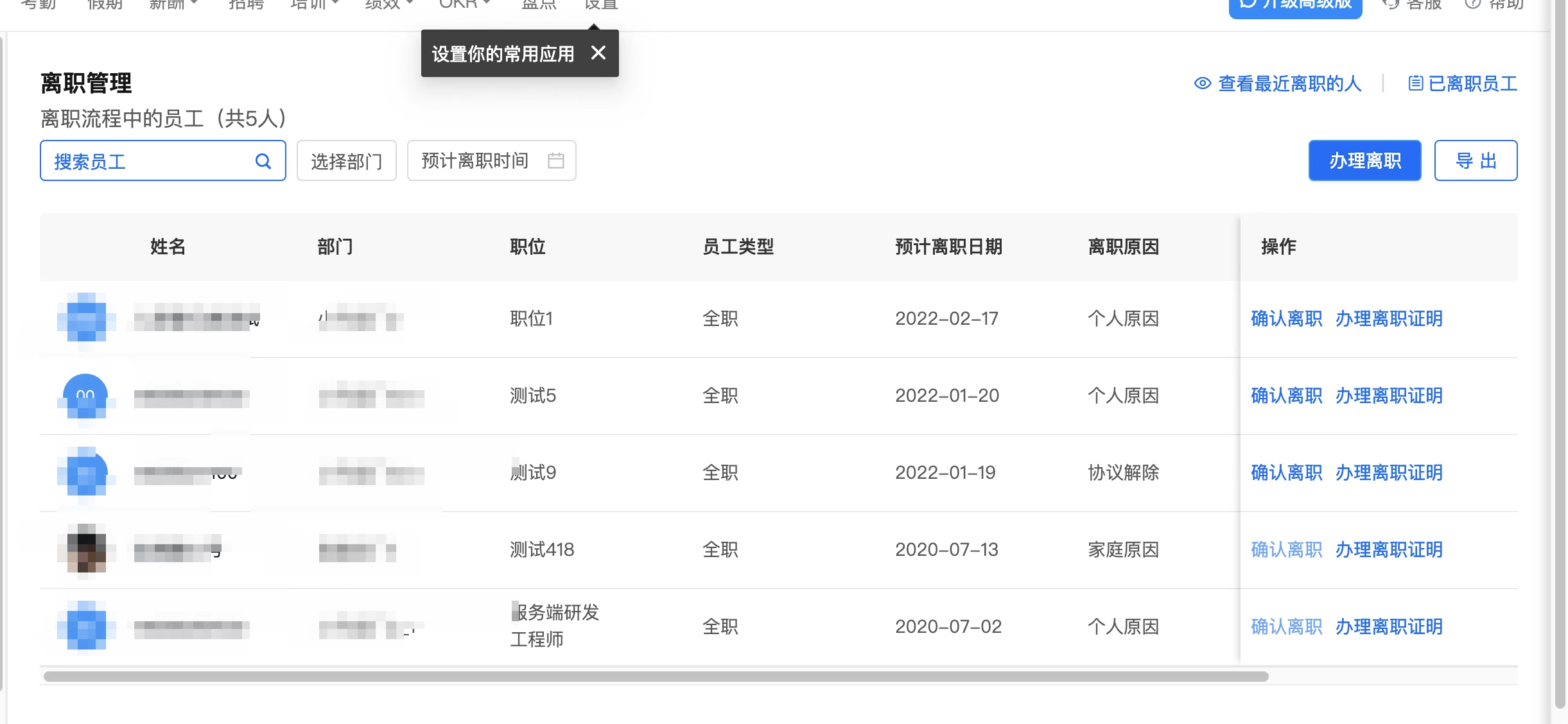Screen dimensions: 1568x724
Task: Click the avatar in the 职位1 row
Action: [86, 318]
